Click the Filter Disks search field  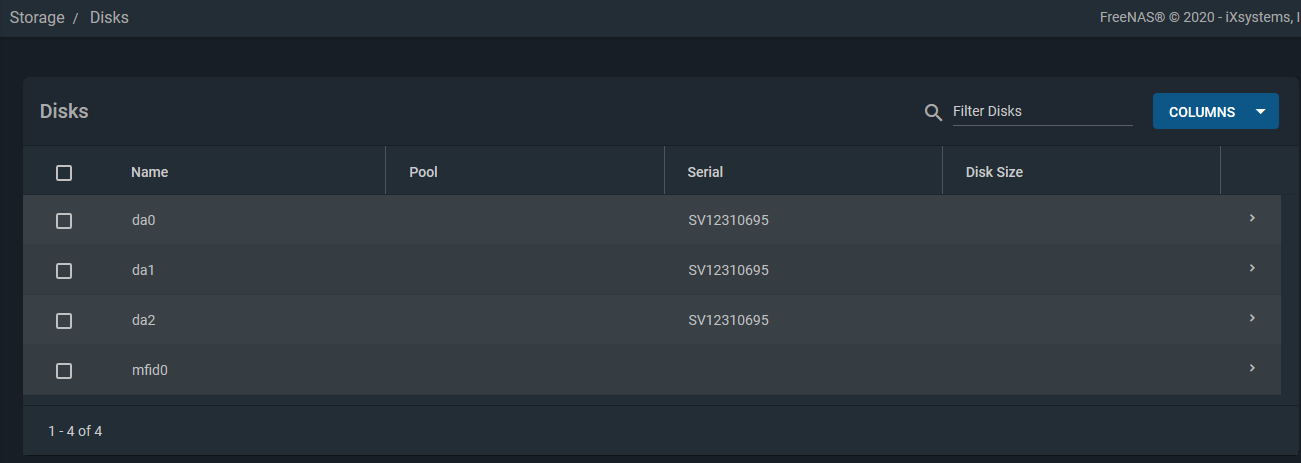pyautogui.click(x=1042, y=112)
